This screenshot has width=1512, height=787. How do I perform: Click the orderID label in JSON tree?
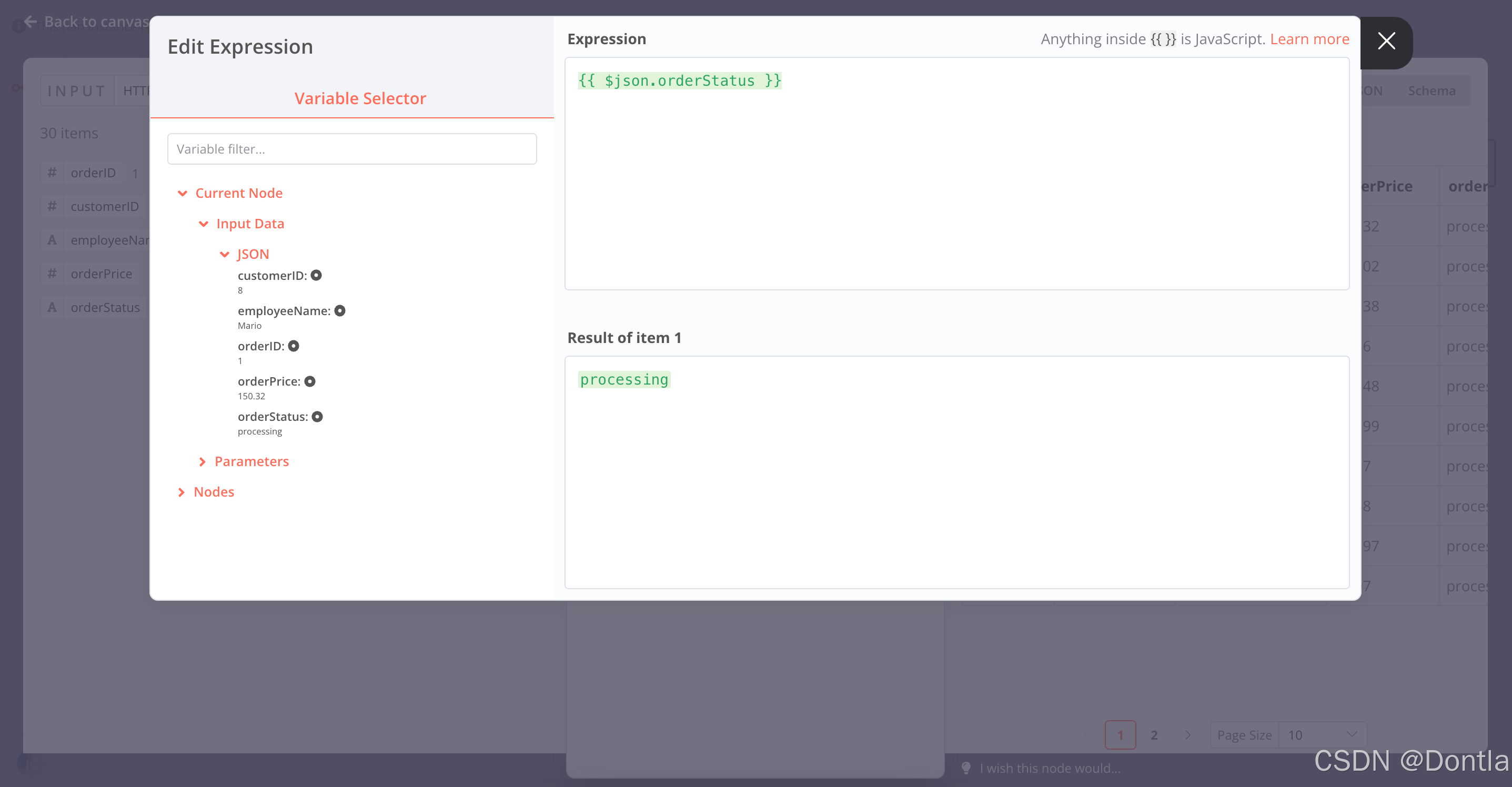[261, 346]
